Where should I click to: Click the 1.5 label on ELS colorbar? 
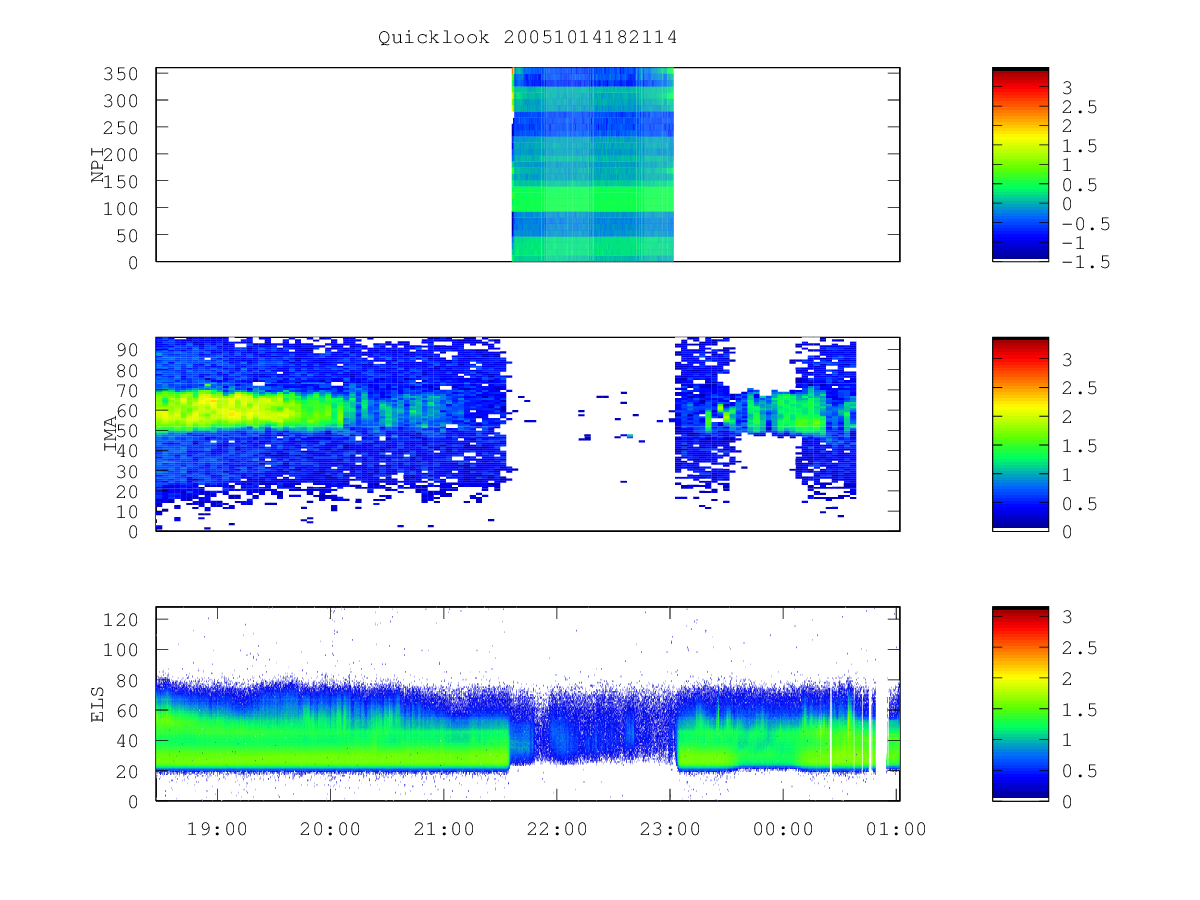(1080, 710)
